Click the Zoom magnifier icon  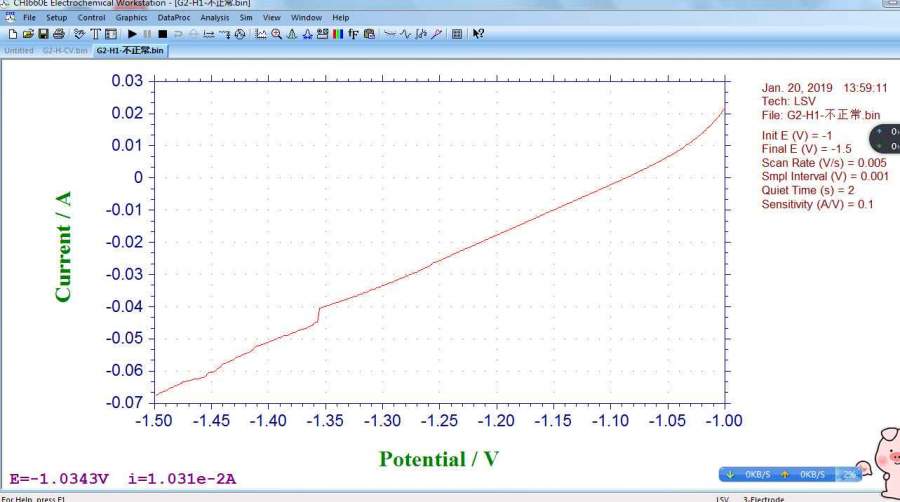[276, 34]
